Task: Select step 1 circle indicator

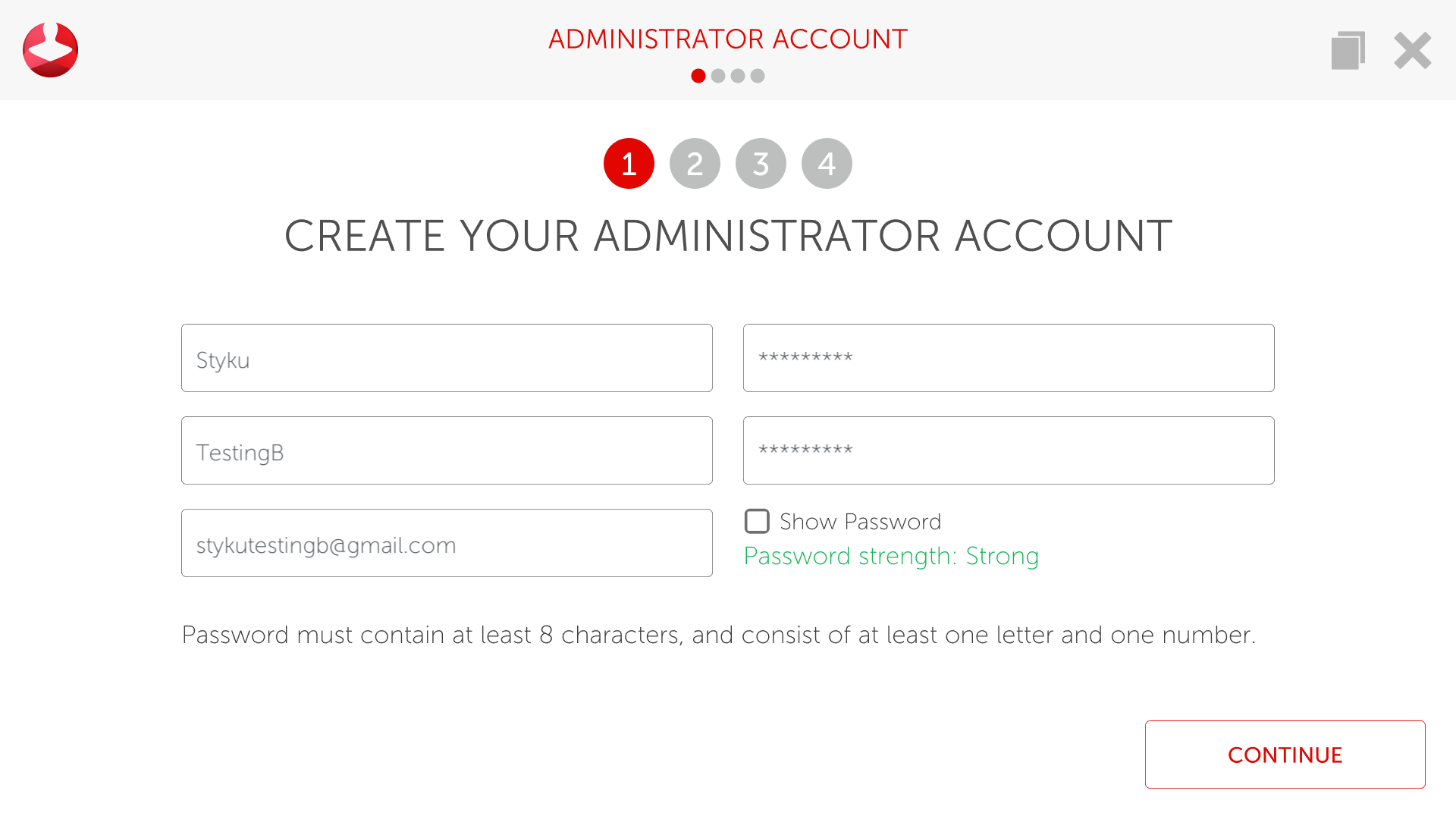Action: point(629,164)
